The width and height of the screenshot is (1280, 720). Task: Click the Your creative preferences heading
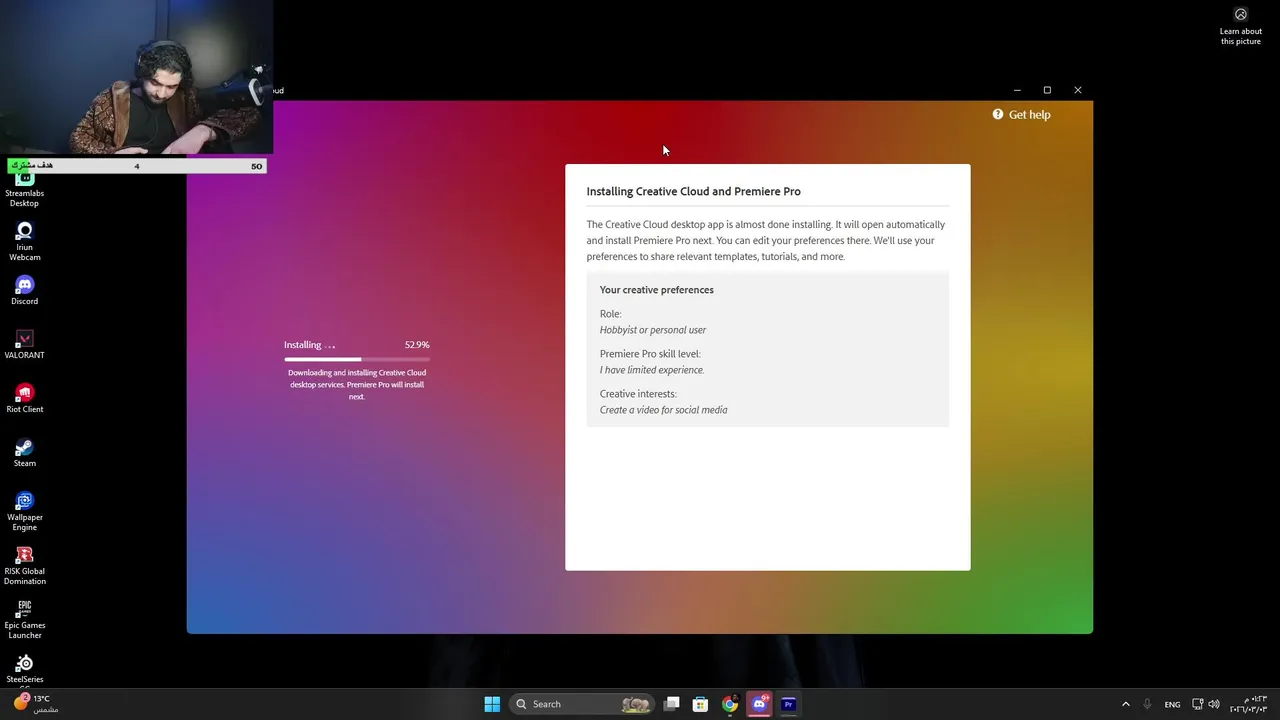pos(657,290)
